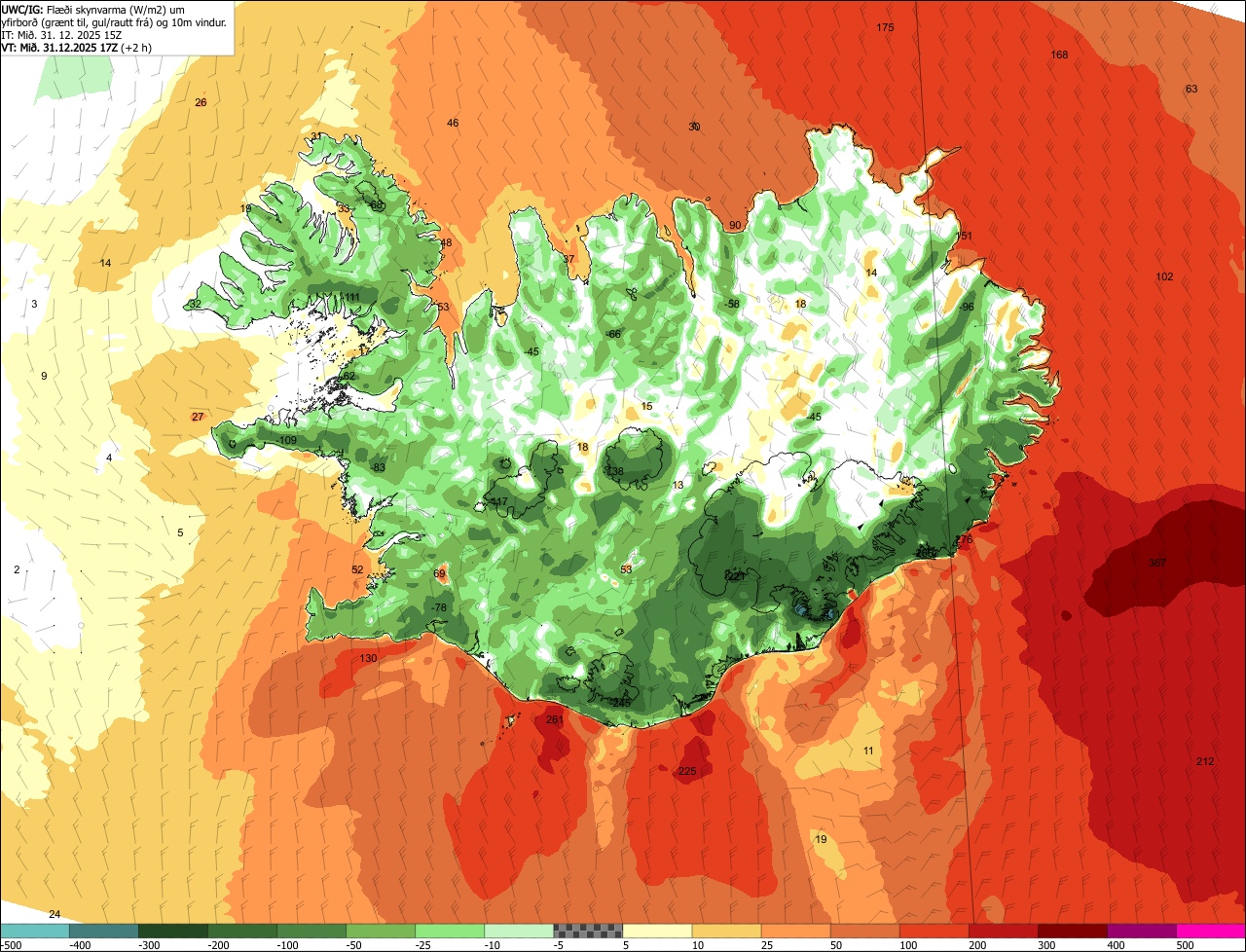This screenshot has height=952, width=1246.
Task: Click the 175 value on the map
Action: coord(885,27)
